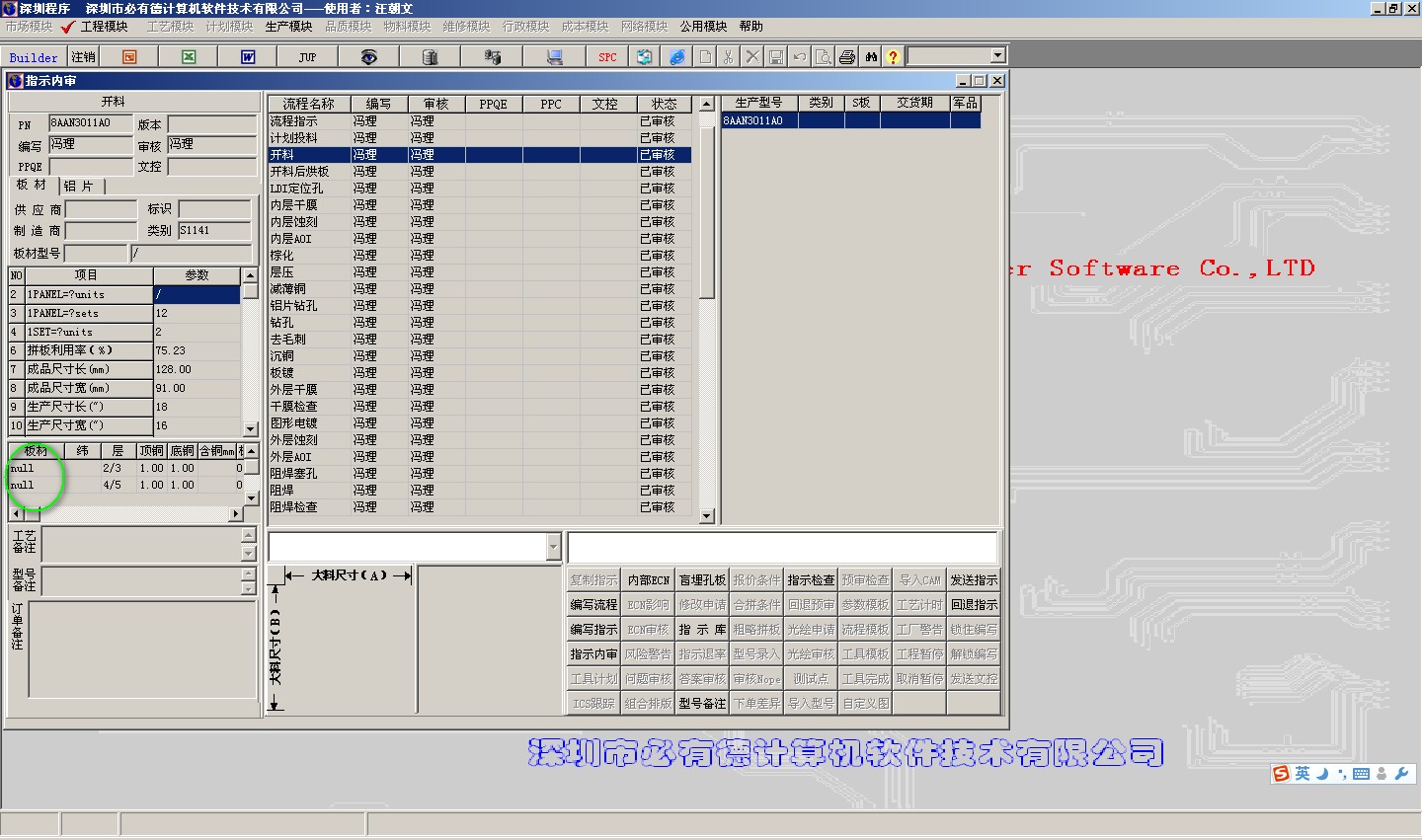
Task: Select the 图形电镀 row in process list
Action: pyautogui.click(x=480, y=423)
